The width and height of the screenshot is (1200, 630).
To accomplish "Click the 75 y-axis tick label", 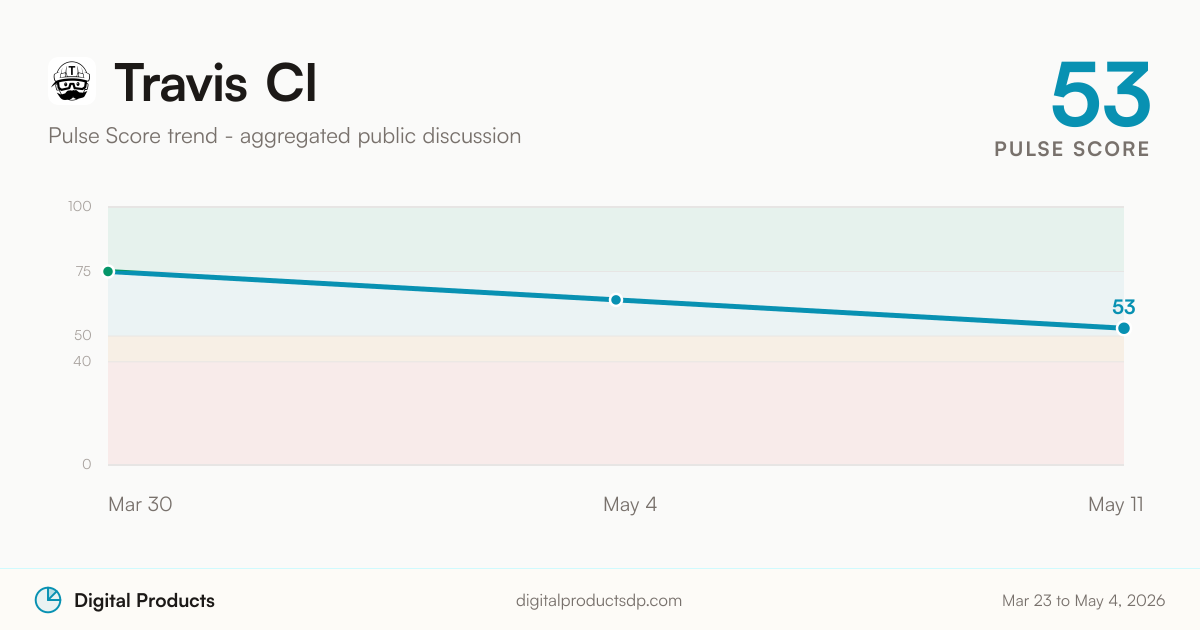I will click(x=82, y=271).
